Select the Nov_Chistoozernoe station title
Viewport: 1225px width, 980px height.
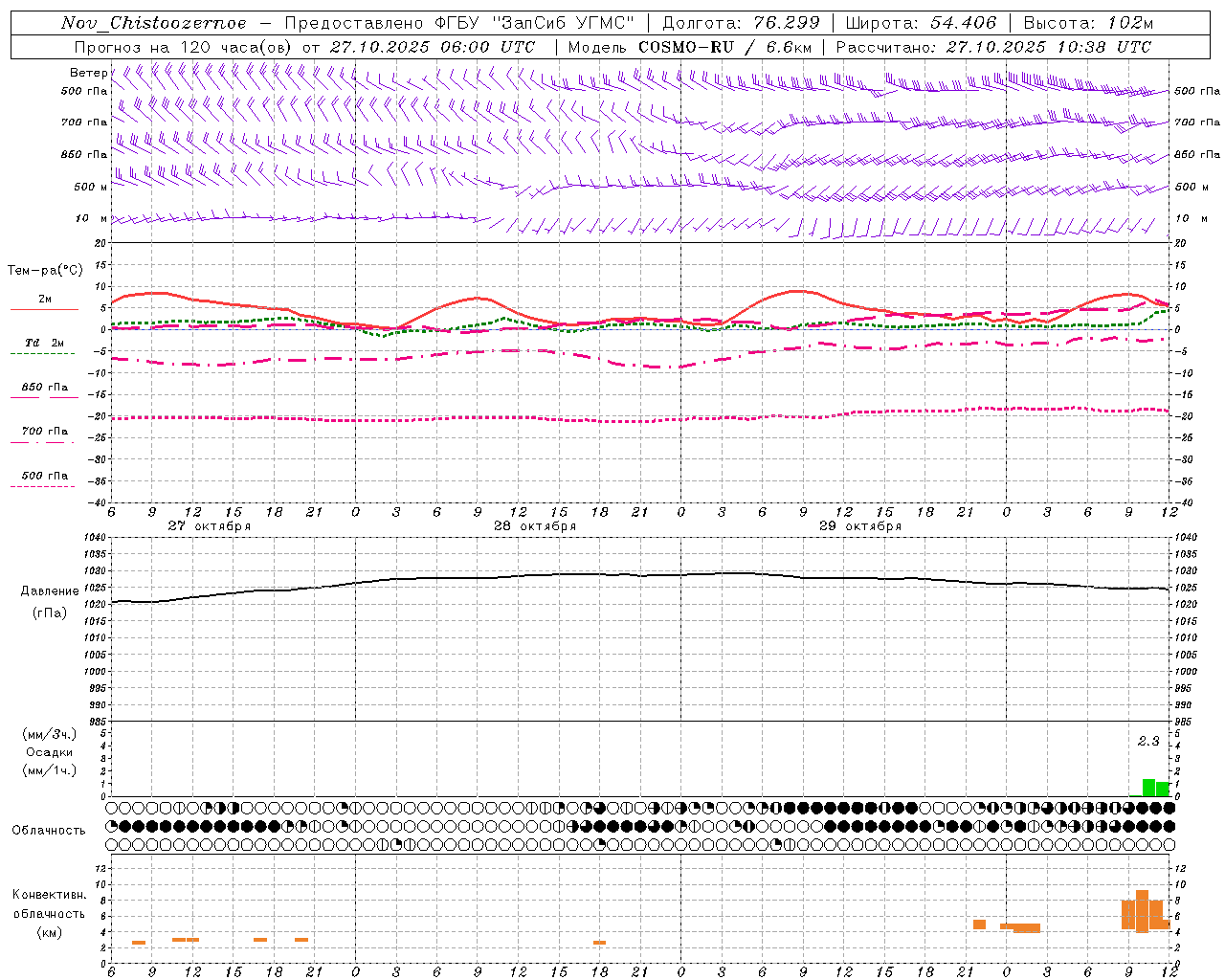coord(154,23)
